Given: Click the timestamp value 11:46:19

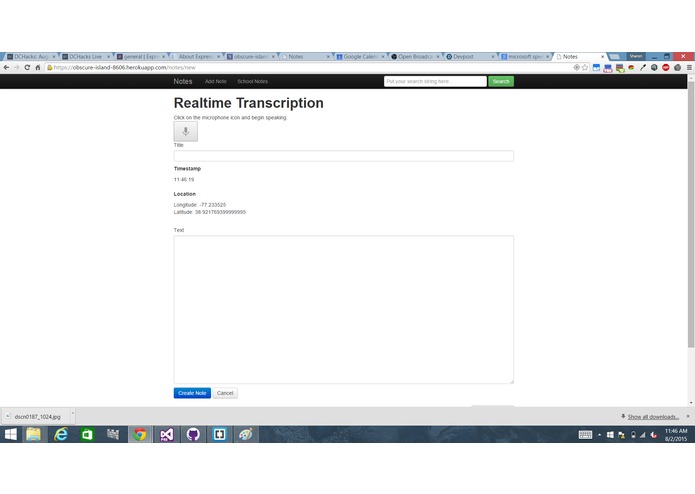Looking at the screenshot, I should [x=184, y=180].
